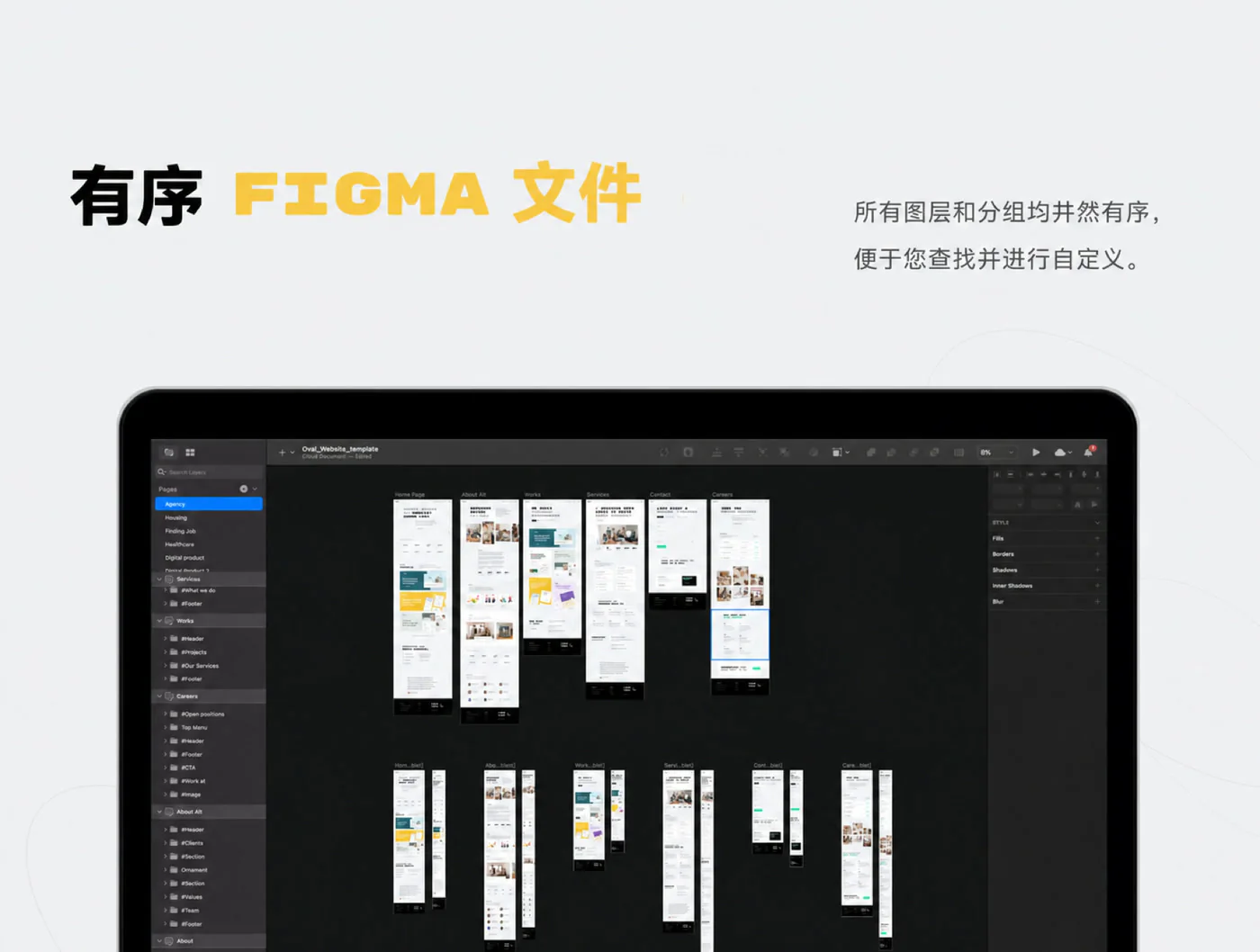Collapse the STYLE section chevron
This screenshot has width=1260, height=952.
coord(1097,523)
